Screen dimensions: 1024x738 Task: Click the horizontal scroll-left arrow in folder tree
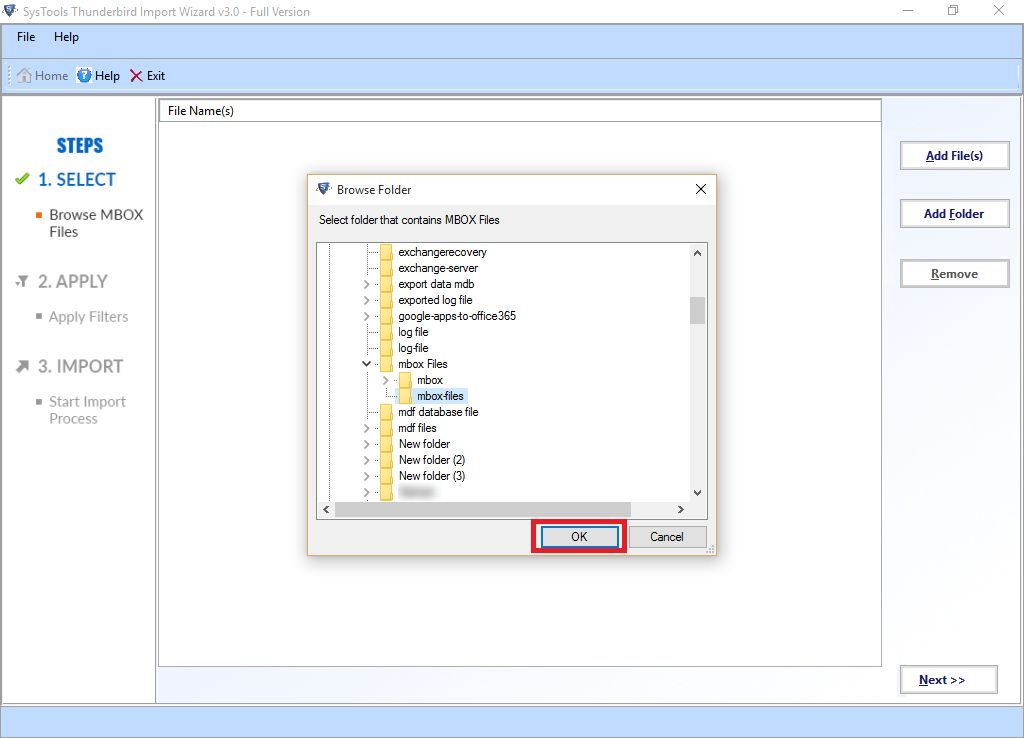coord(326,509)
